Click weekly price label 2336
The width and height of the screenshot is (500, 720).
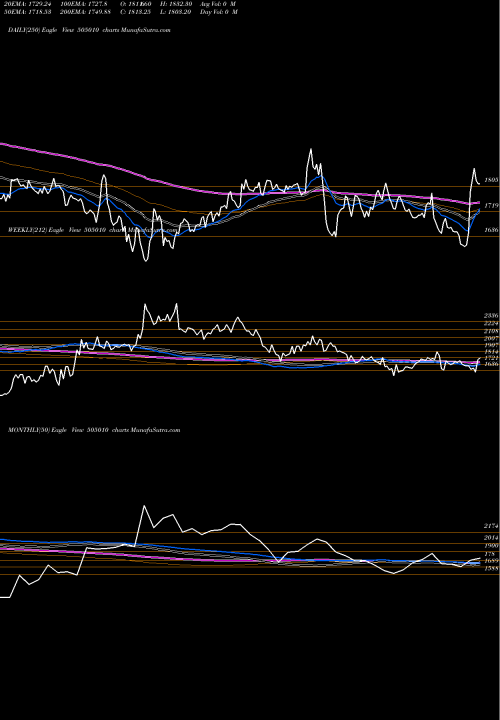pyautogui.click(x=491, y=316)
